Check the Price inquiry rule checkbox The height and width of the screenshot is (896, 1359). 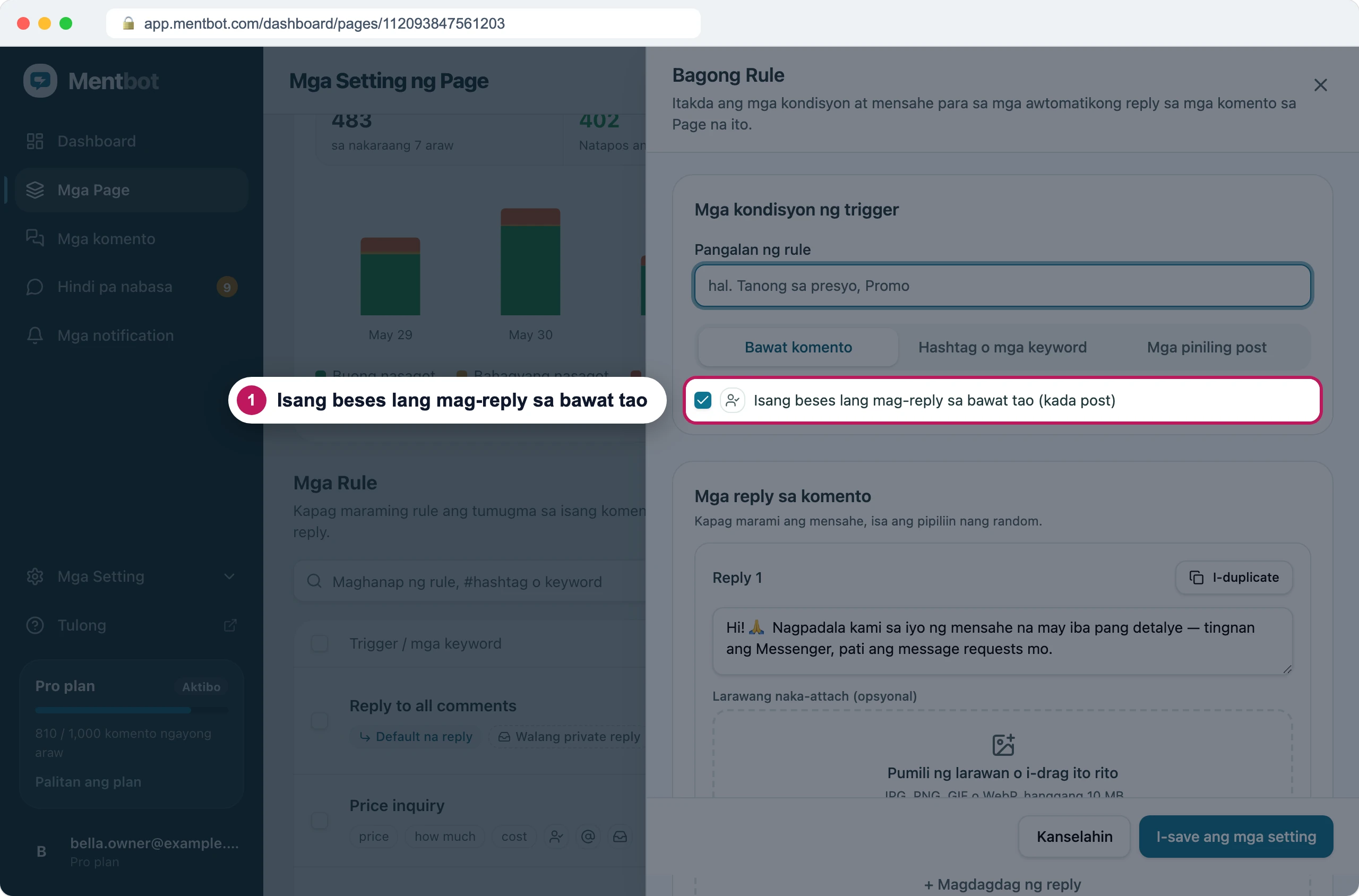pos(320,821)
